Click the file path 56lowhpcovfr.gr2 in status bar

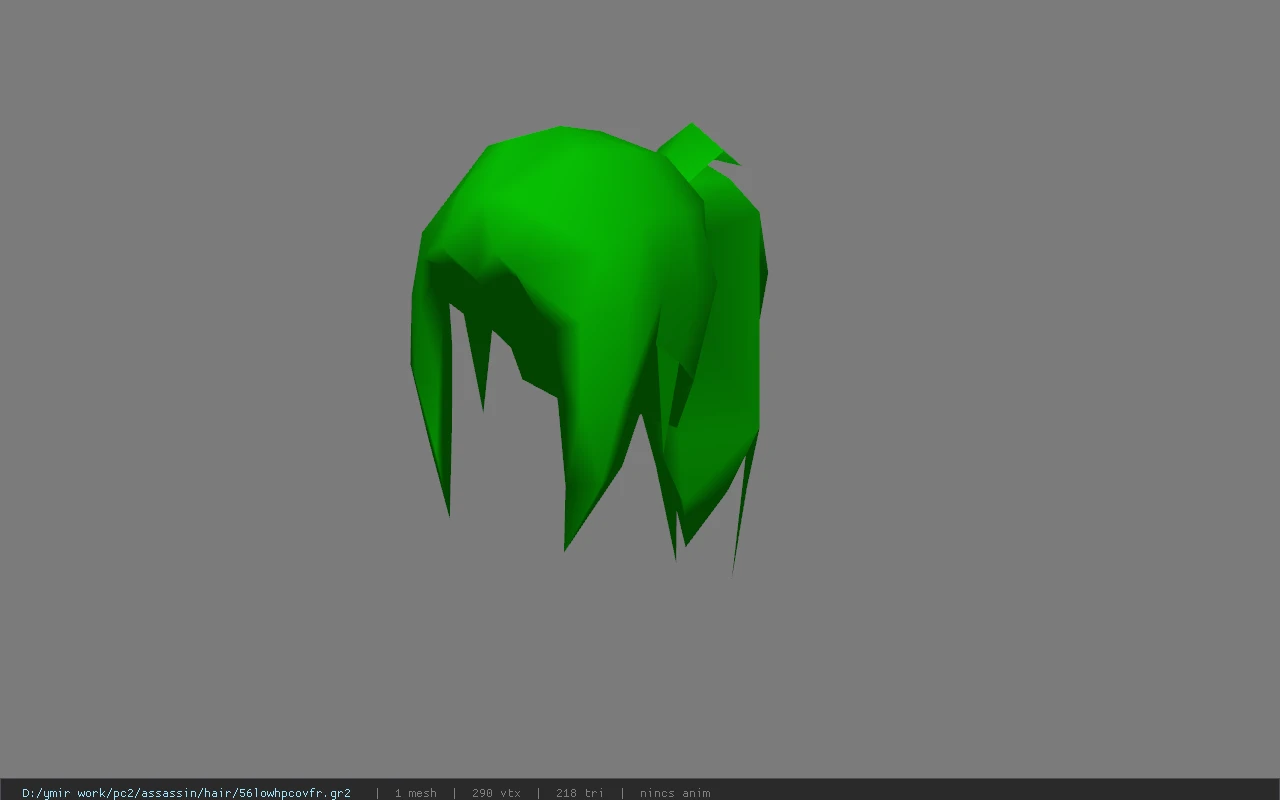pyautogui.click(x=186, y=793)
